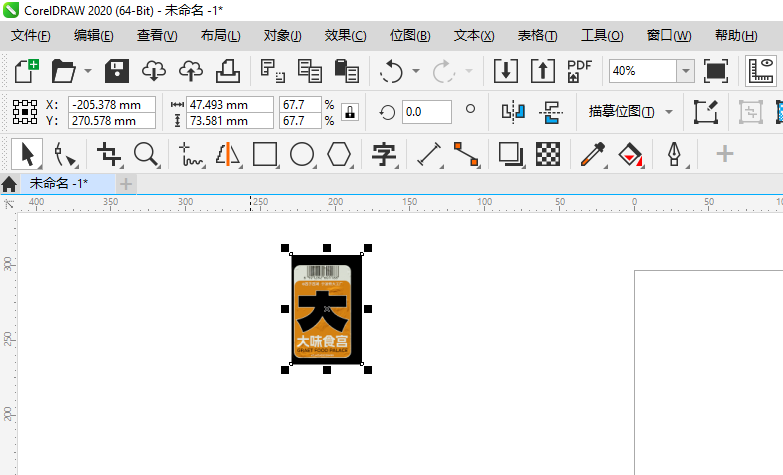The image size is (783, 475).
Task: Click the object origin grid icon
Action: coord(24,112)
